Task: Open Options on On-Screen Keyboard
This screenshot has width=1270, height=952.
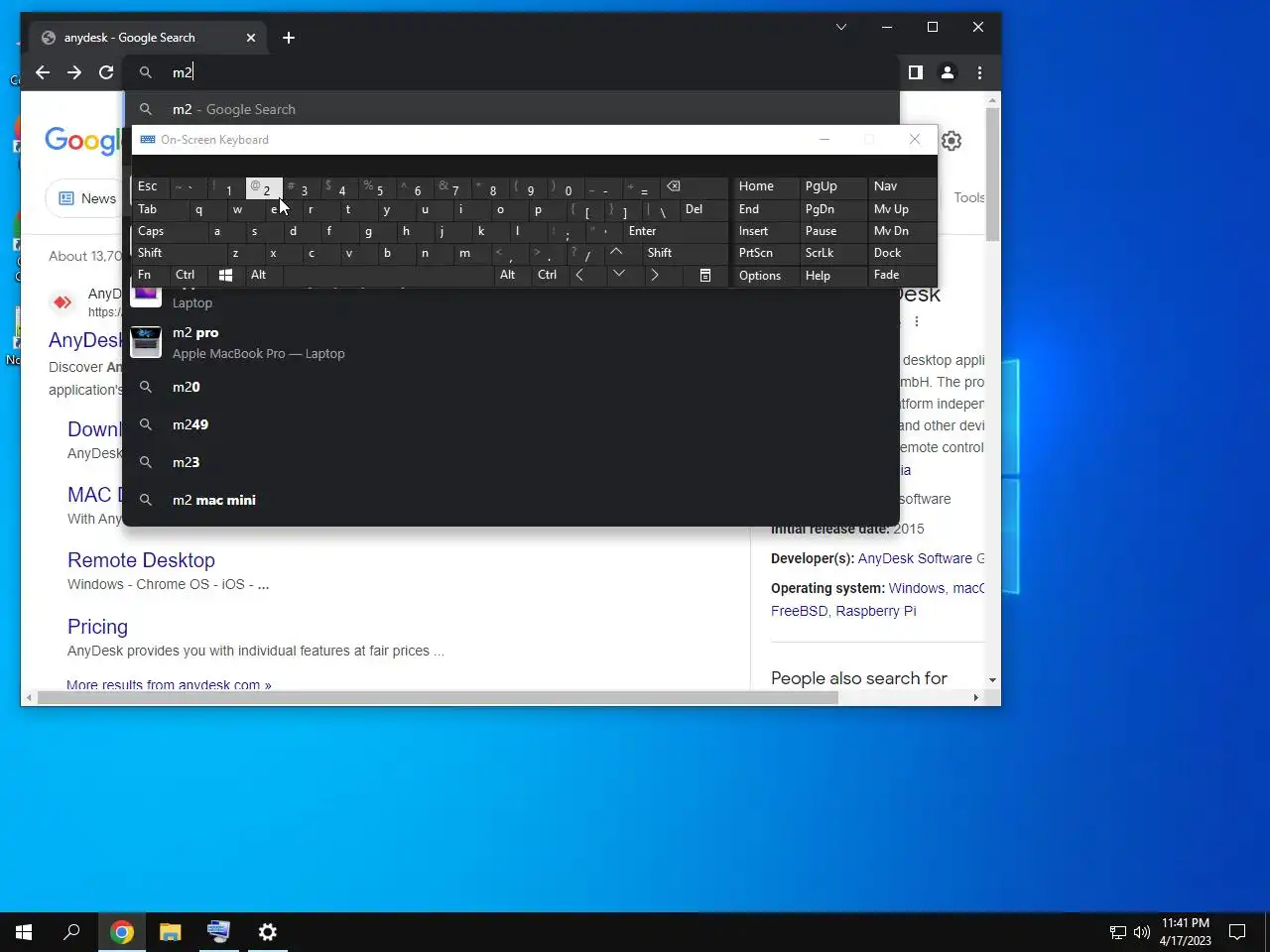Action: 765,275
